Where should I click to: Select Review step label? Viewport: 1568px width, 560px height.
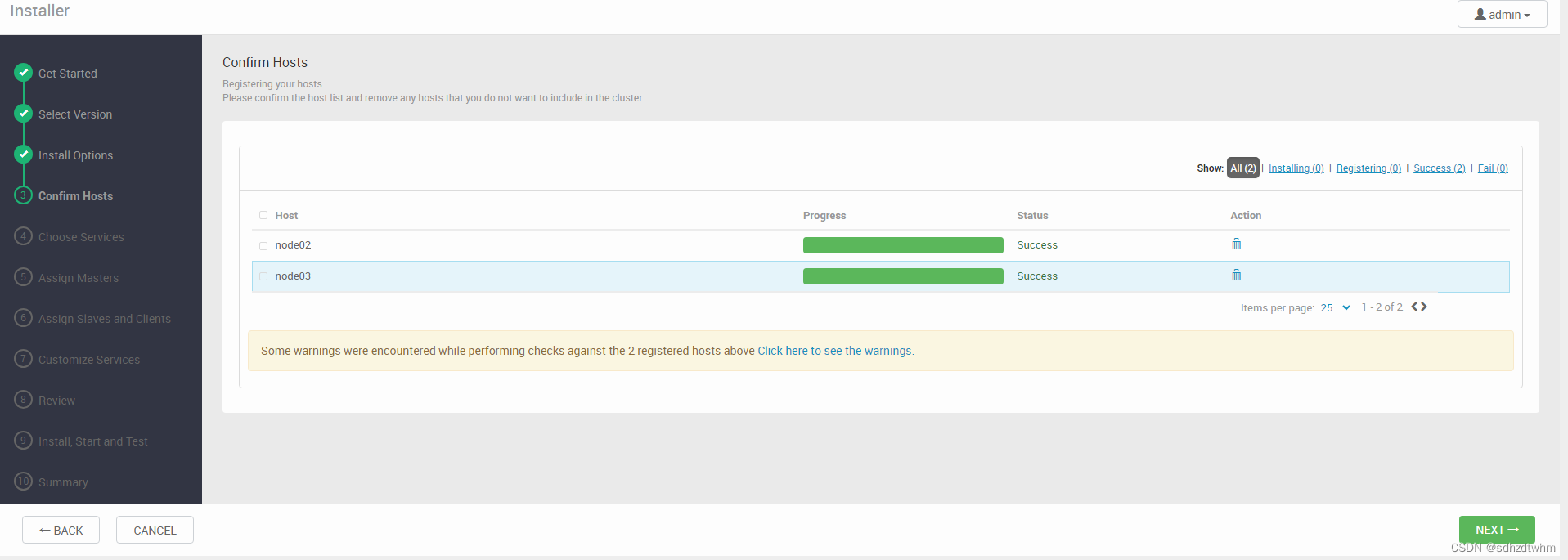coord(56,401)
